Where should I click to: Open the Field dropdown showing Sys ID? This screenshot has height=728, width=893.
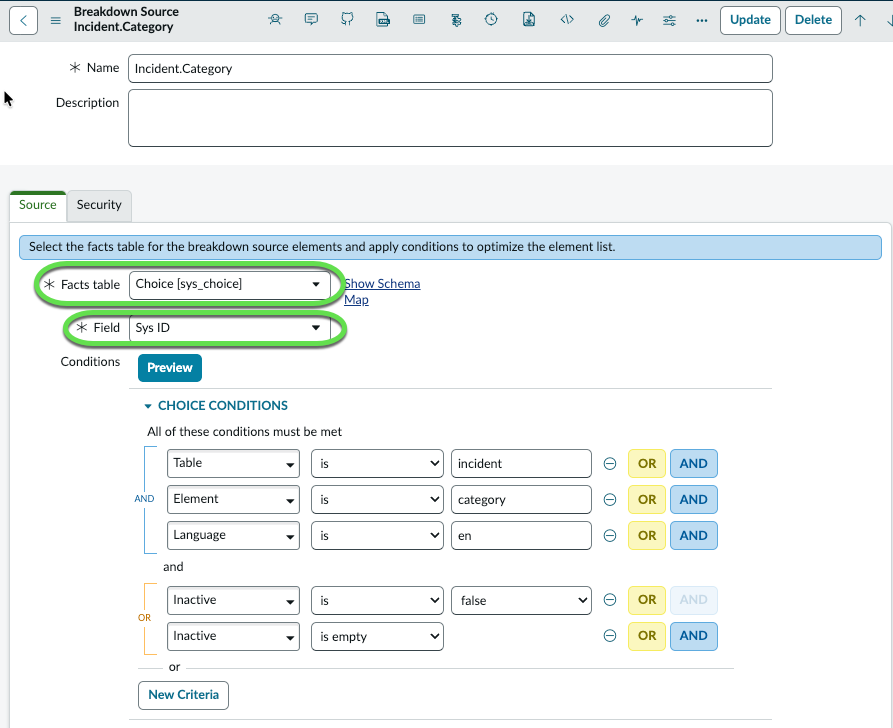(x=230, y=328)
